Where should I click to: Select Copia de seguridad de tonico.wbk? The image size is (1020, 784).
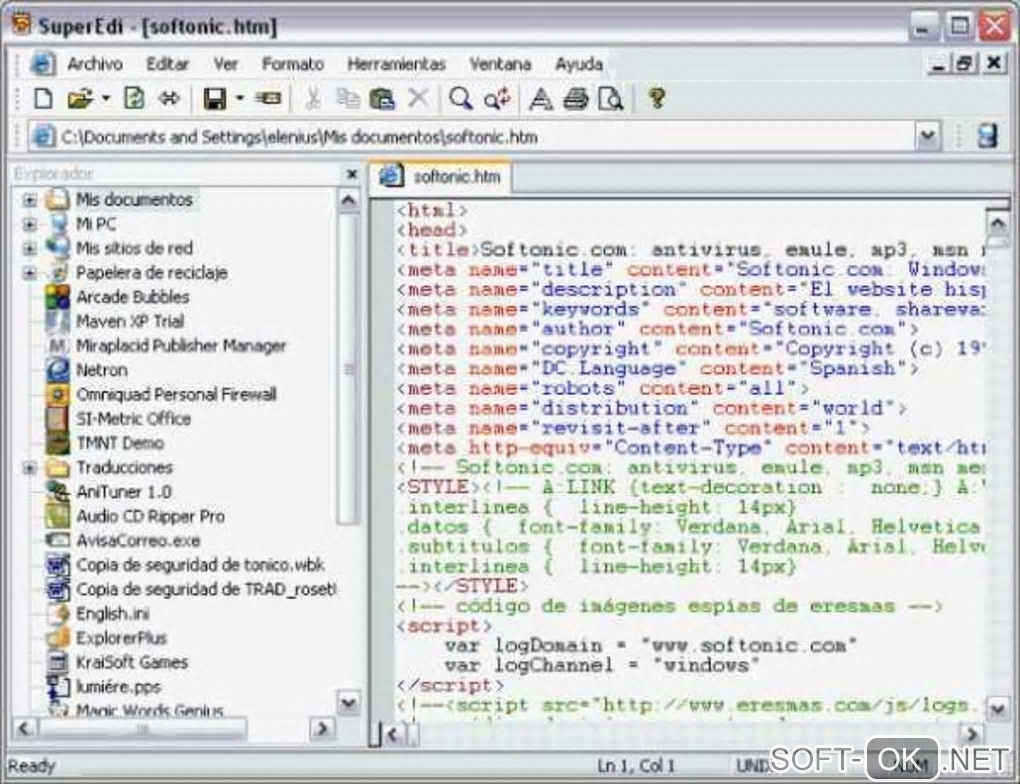200,565
